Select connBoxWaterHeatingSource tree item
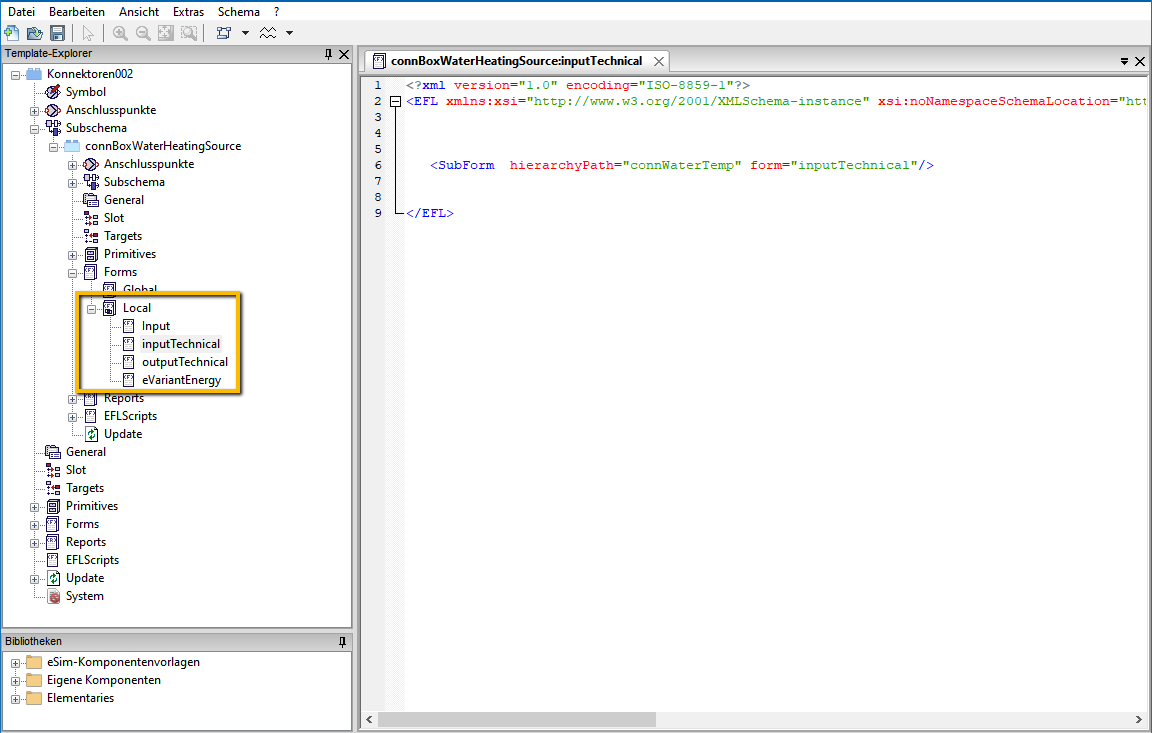The width and height of the screenshot is (1152, 733). [162, 145]
